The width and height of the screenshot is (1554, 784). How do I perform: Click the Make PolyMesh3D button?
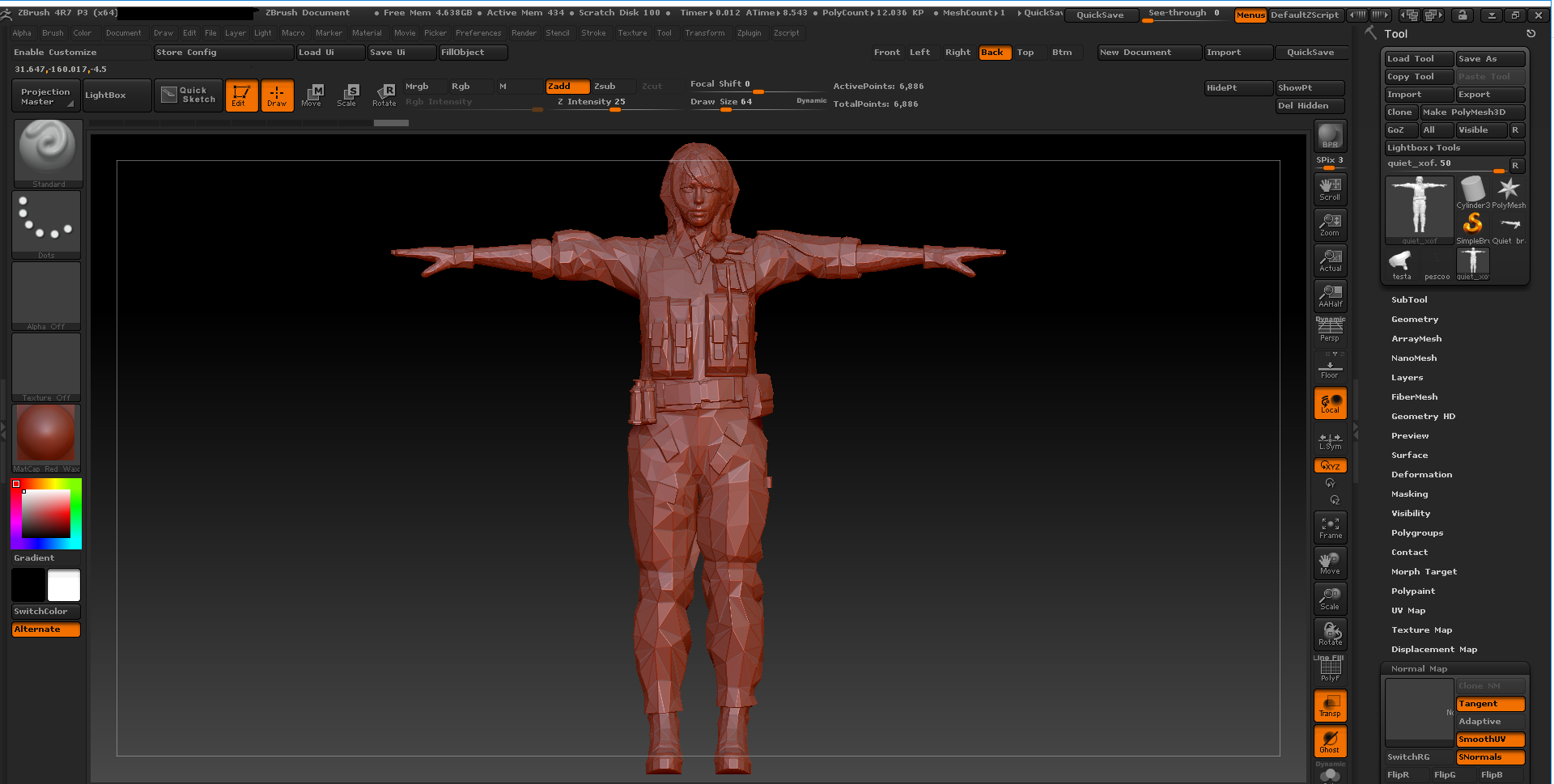[1472, 112]
